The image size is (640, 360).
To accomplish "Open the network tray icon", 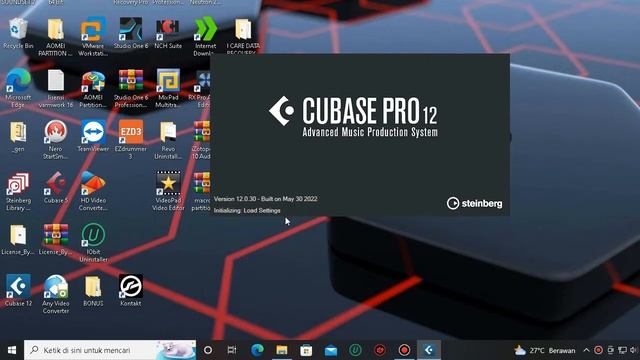I will 622,350.
